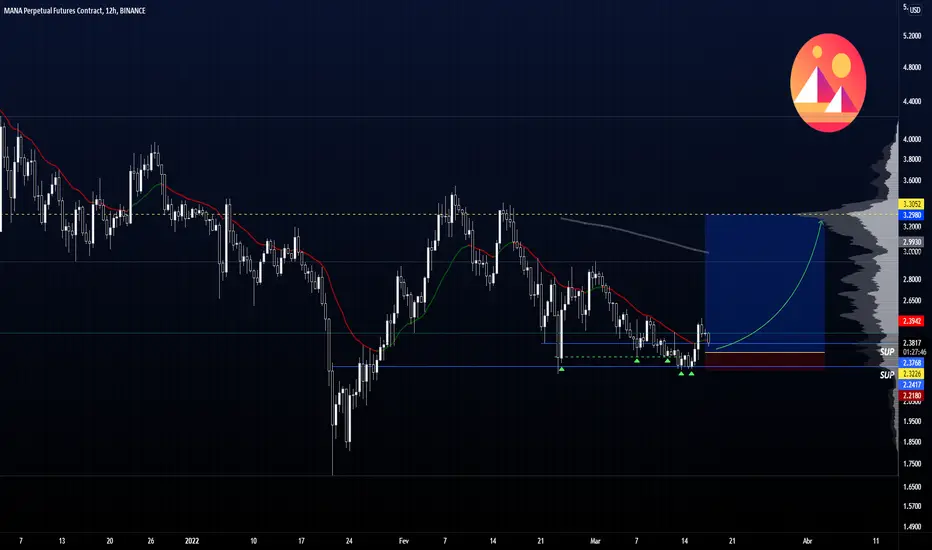932x550 pixels.
Task: Click the 1.6500 price axis tick
Action: click(x=912, y=487)
